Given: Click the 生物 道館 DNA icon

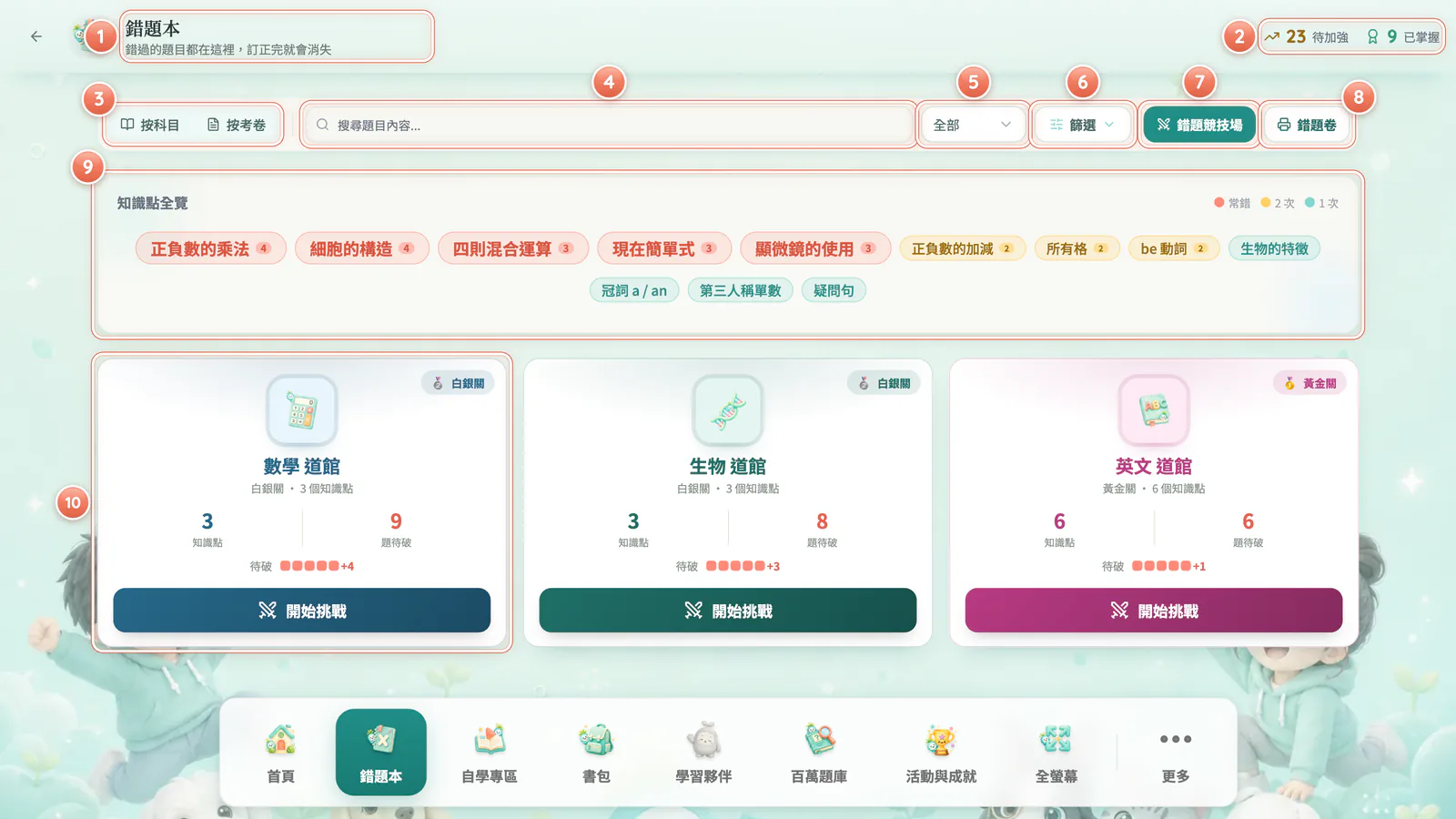Looking at the screenshot, I should click(728, 410).
